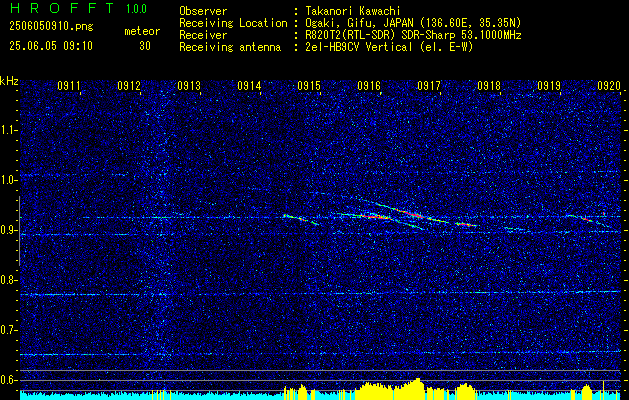
Task: Click the 0918 time marker
Action: pyautogui.click(x=489, y=85)
